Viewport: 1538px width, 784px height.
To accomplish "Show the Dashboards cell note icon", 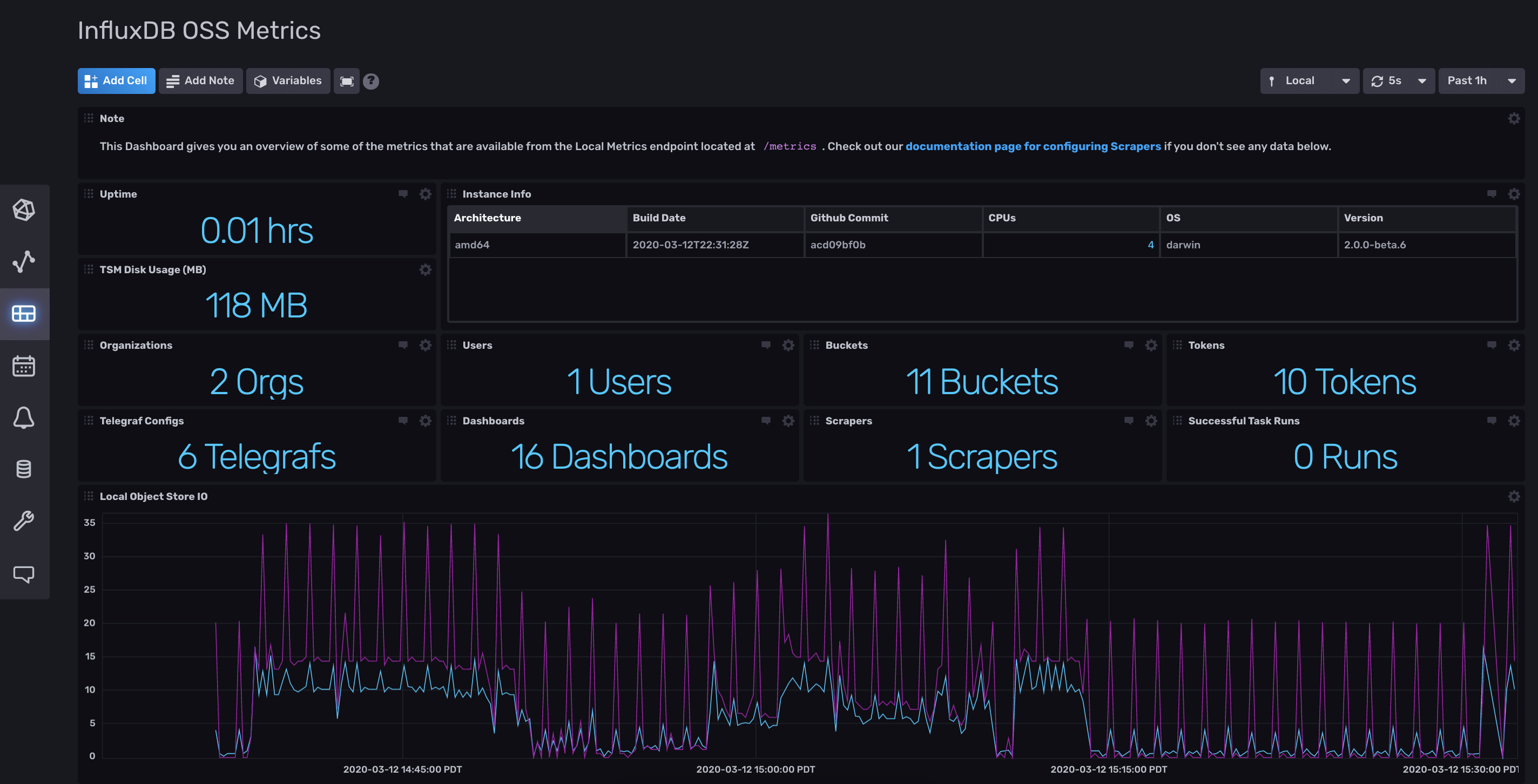I will [x=766, y=421].
